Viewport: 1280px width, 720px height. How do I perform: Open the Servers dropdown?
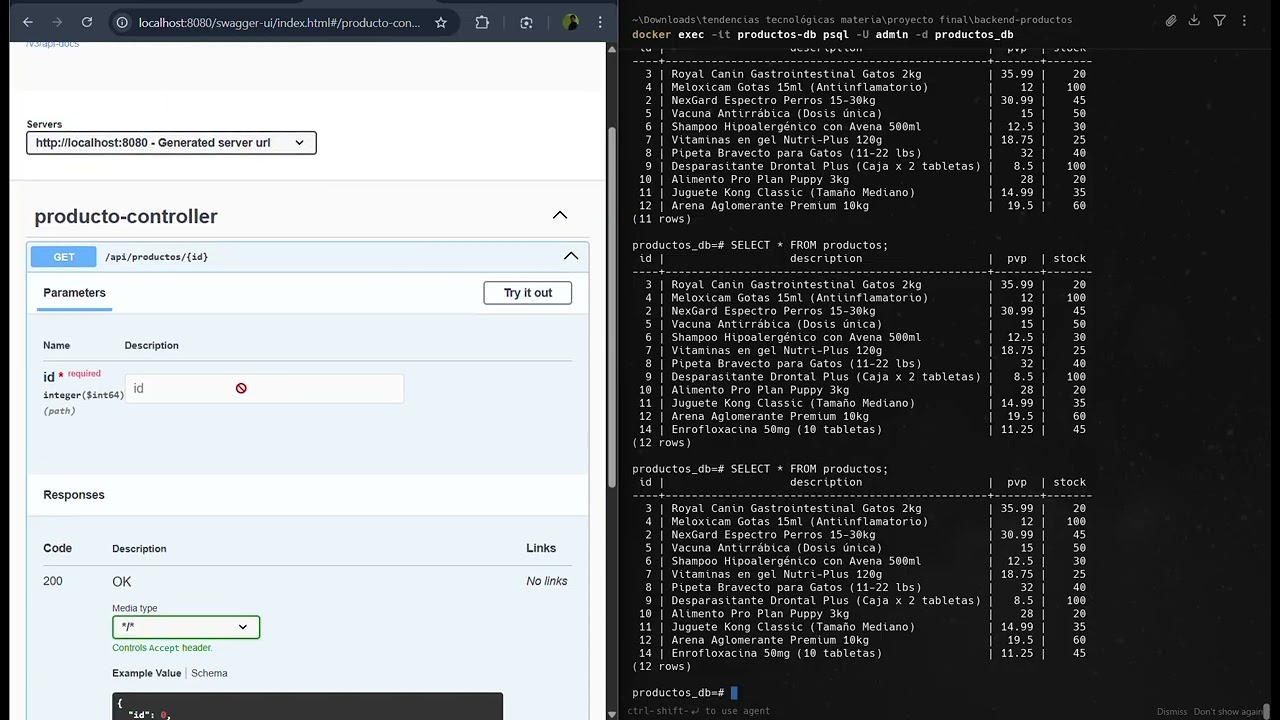pos(171,143)
